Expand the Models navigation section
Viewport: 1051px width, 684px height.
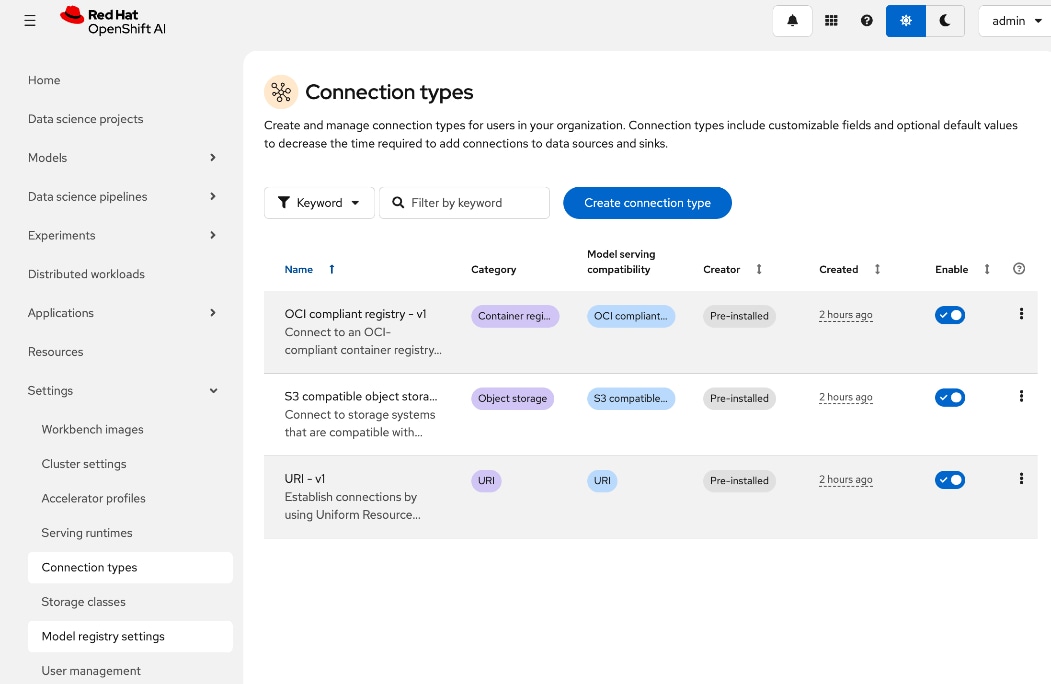pos(47,157)
